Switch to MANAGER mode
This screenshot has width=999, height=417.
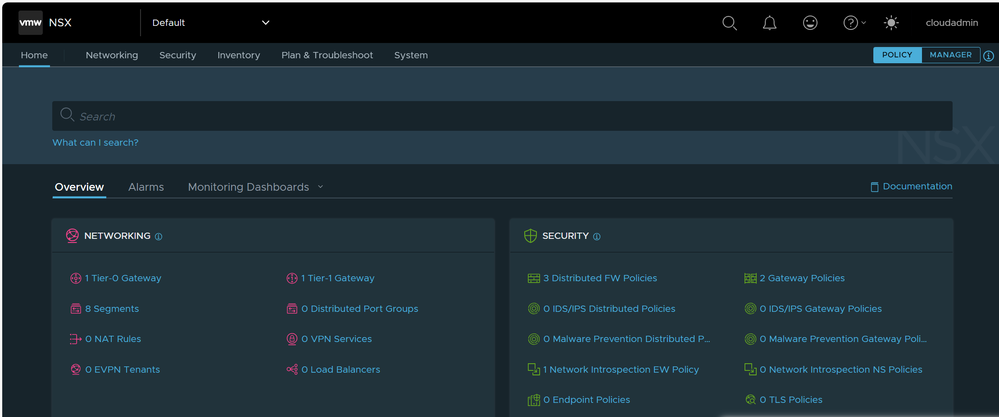(x=951, y=55)
